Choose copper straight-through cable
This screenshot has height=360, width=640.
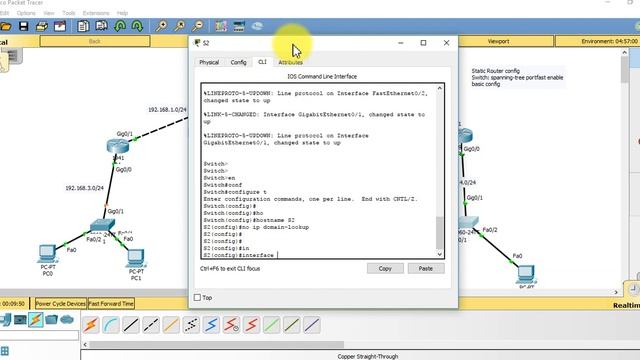point(131,325)
